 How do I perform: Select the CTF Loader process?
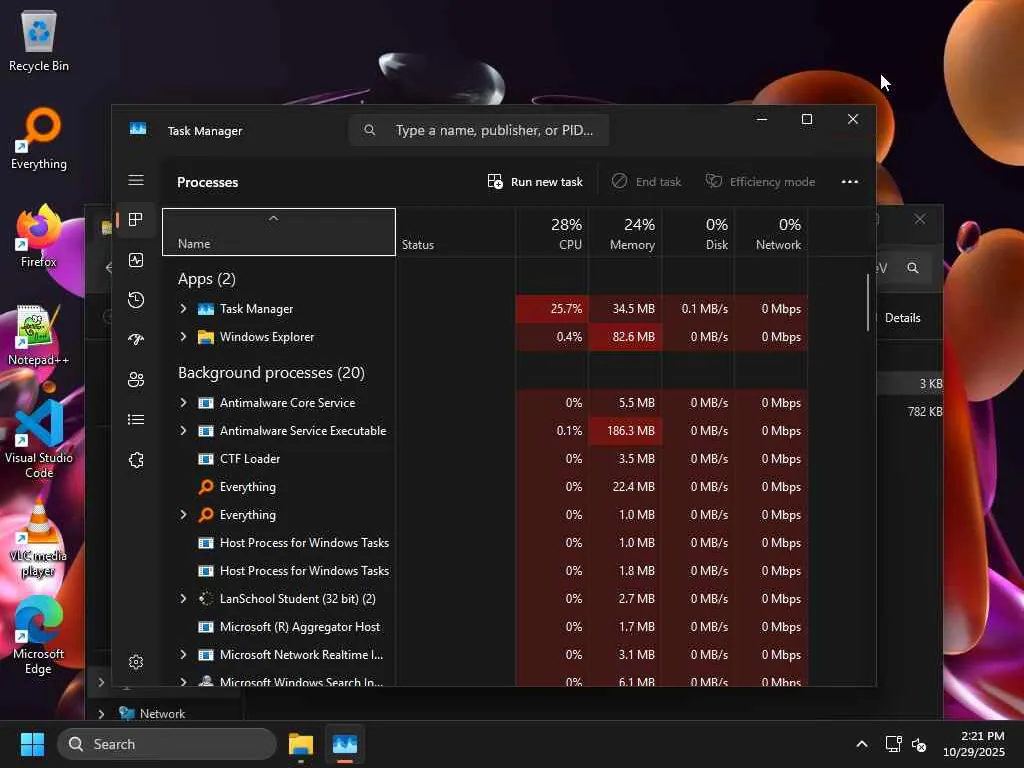485,458
